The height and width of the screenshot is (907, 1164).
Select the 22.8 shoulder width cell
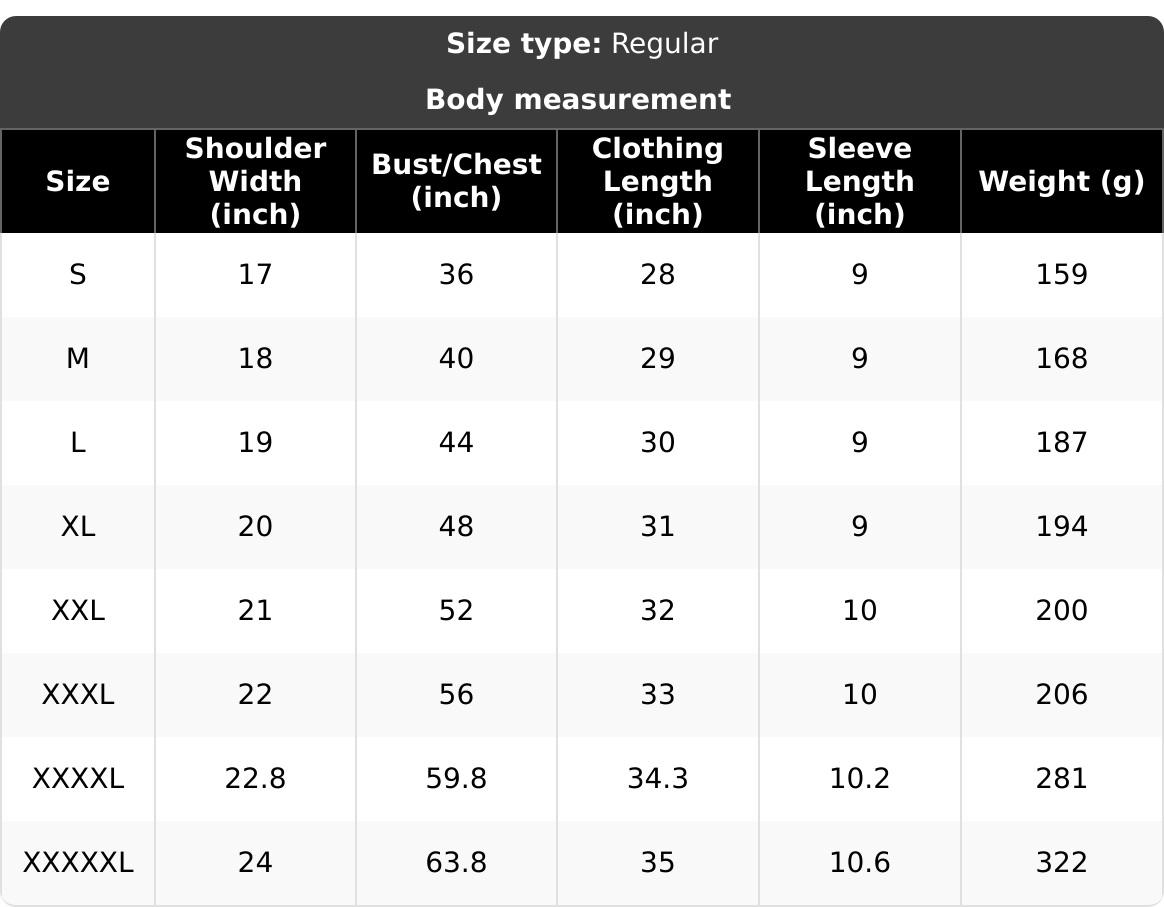tap(255, 779)
